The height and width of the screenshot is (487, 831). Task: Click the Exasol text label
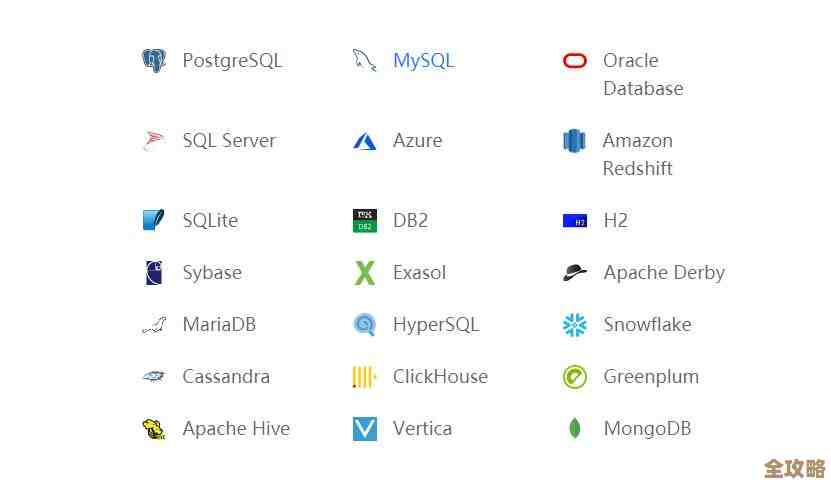tap(419, 272)
